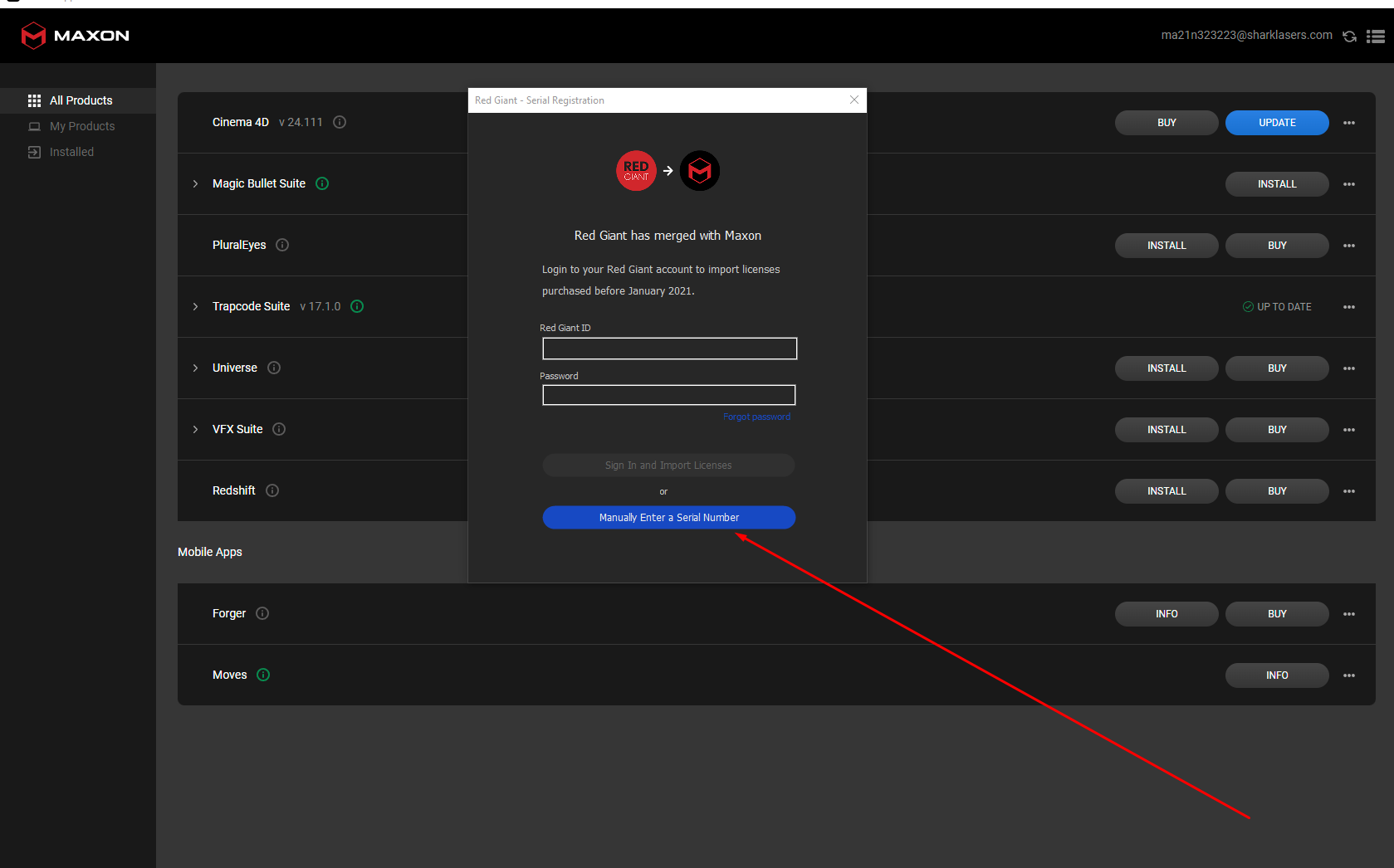Open info icon next to Redshift

point(272,490)
